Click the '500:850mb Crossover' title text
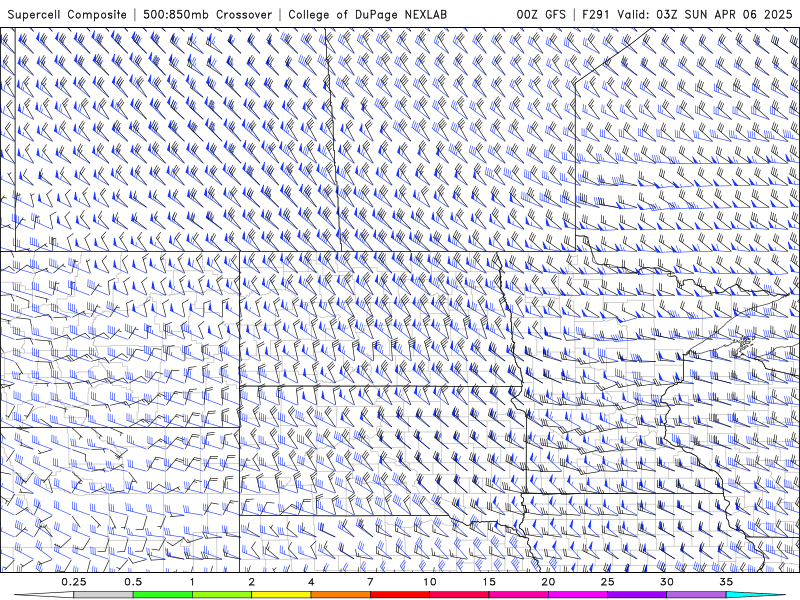Image resolution: width=800 pixels, height=600 pixels. pyautogui.click(x=207, y=15)
